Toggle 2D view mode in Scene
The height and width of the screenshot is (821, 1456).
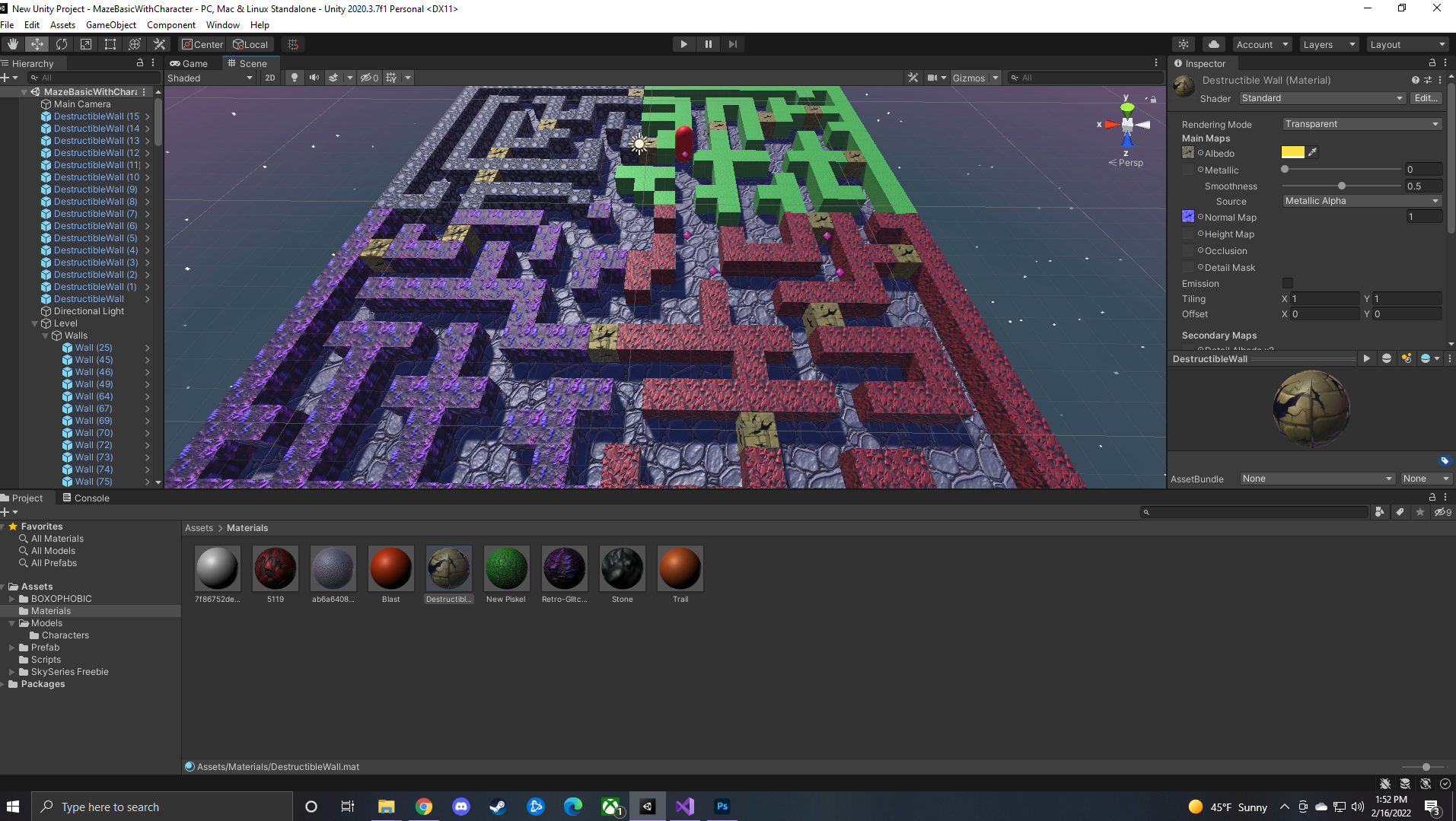270,78
